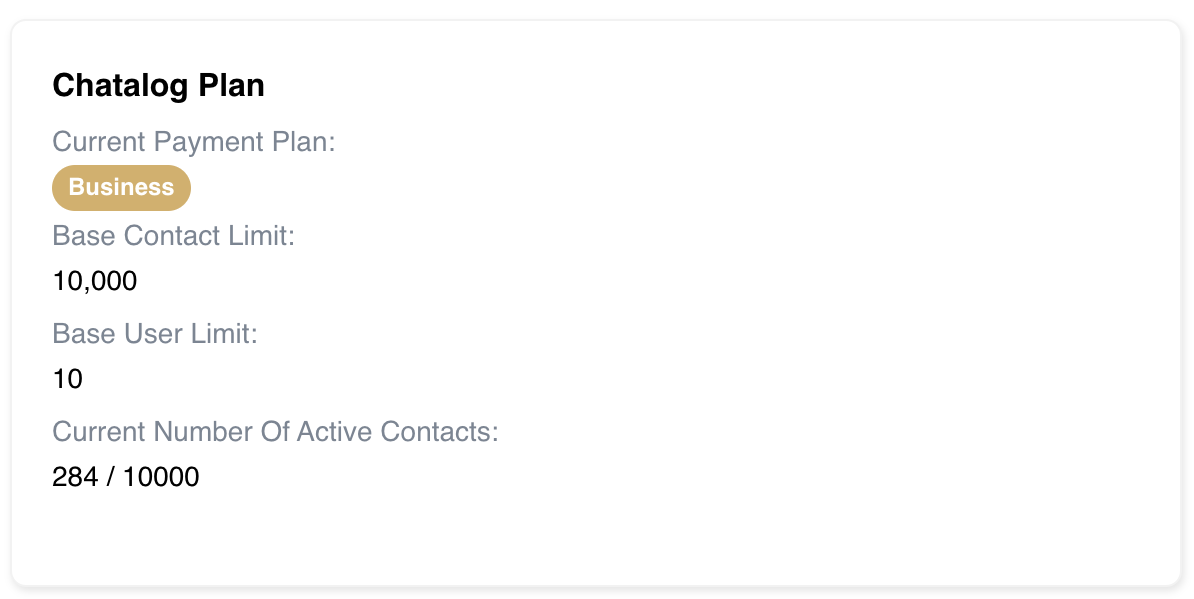Click the word Contacts in the last label
The width and height of the screenshot is (1194, 599).
point(439,432)
